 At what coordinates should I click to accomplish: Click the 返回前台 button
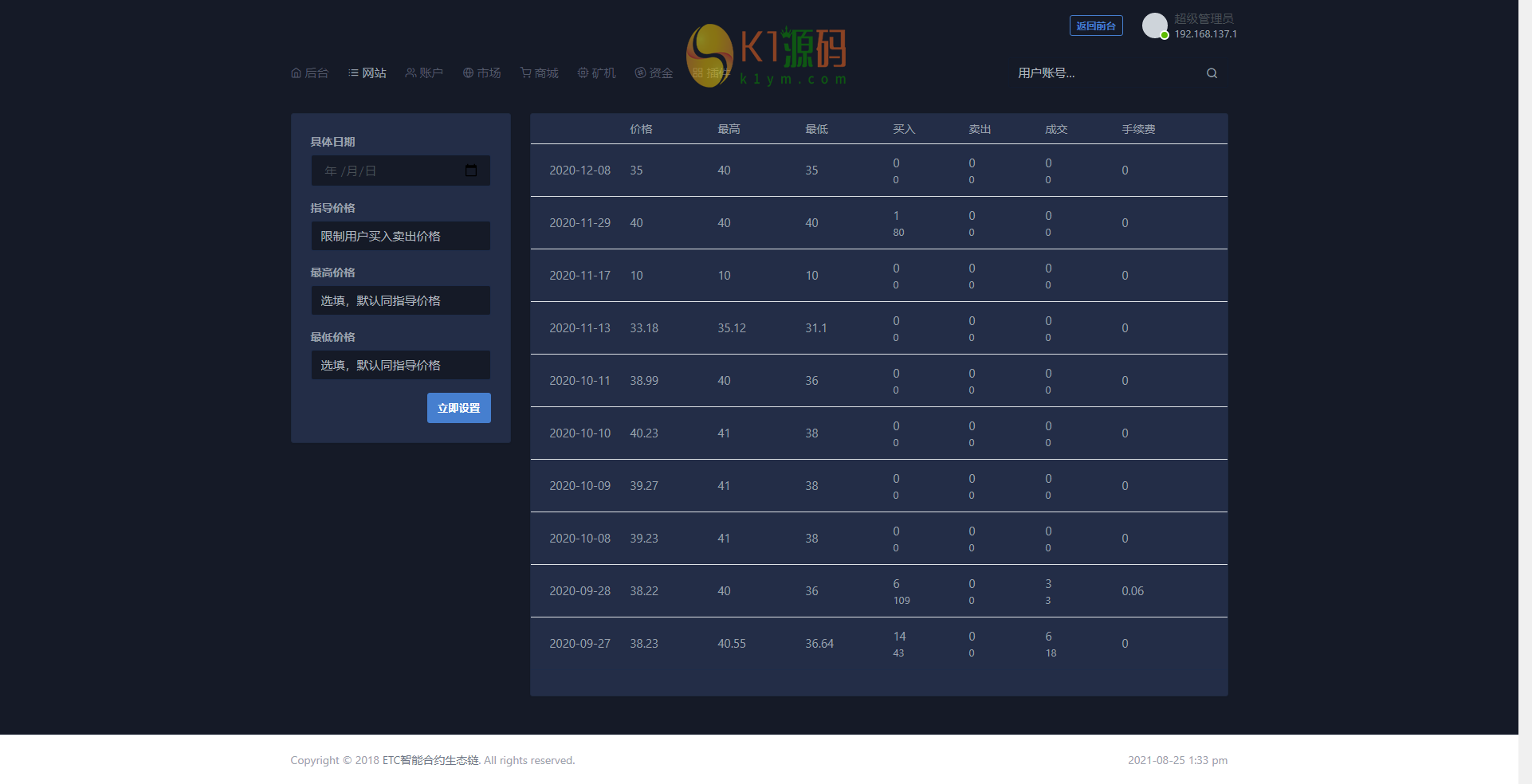tap(1096, 25)
